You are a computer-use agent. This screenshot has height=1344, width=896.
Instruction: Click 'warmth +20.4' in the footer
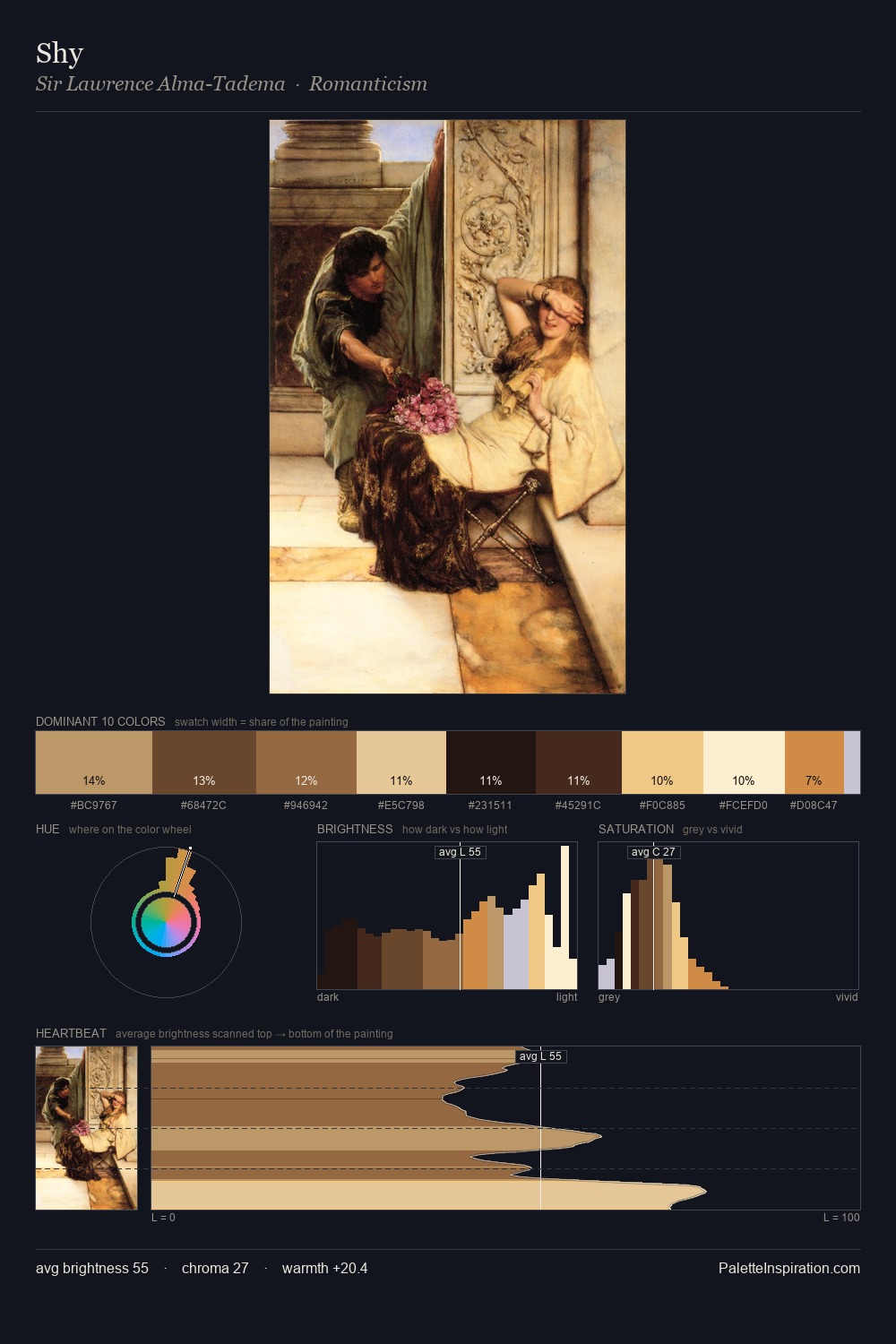tap(325, 1268)
